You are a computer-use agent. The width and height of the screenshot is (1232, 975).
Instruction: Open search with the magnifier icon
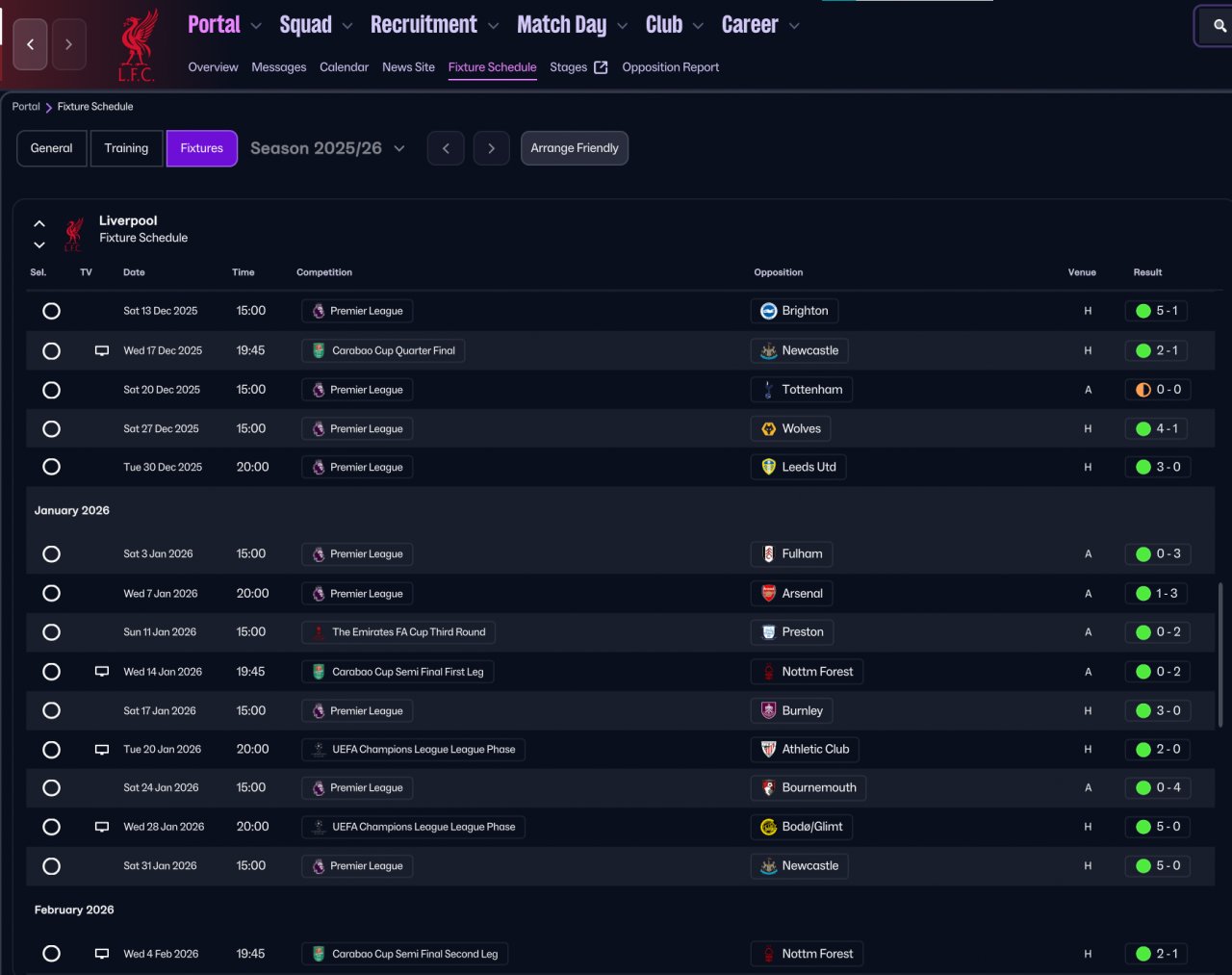pyautogui.click(x=1219, y=26)
